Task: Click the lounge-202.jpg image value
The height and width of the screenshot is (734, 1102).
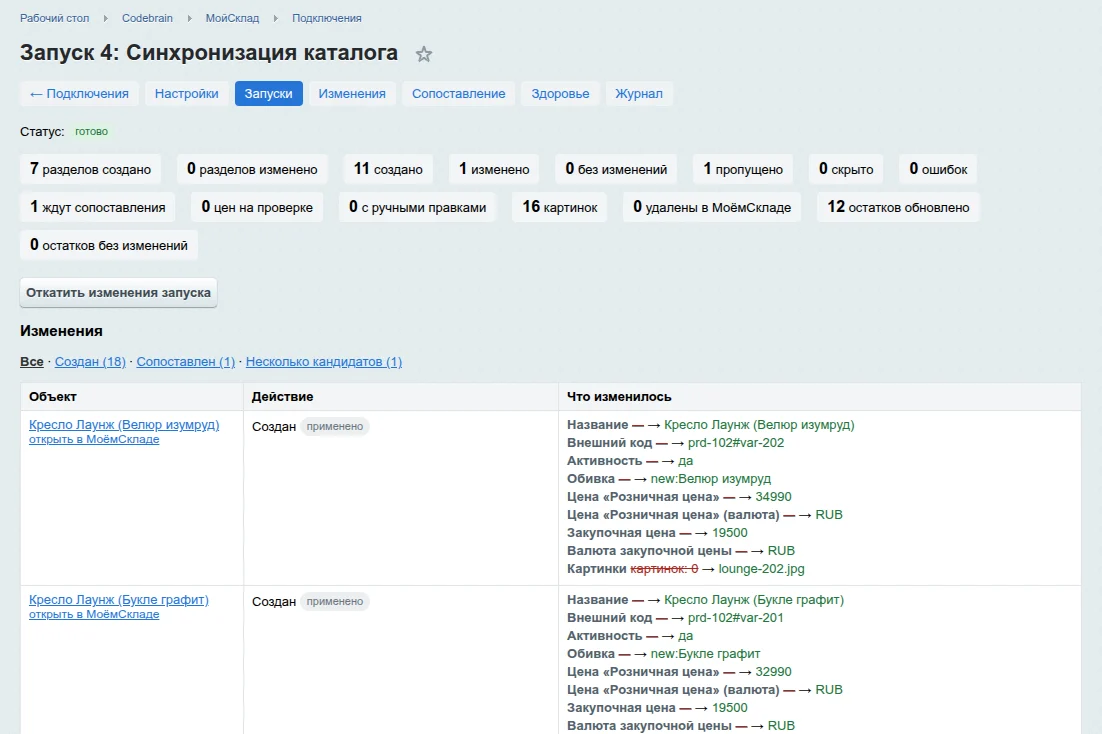Action: click(x=761, y=569)
